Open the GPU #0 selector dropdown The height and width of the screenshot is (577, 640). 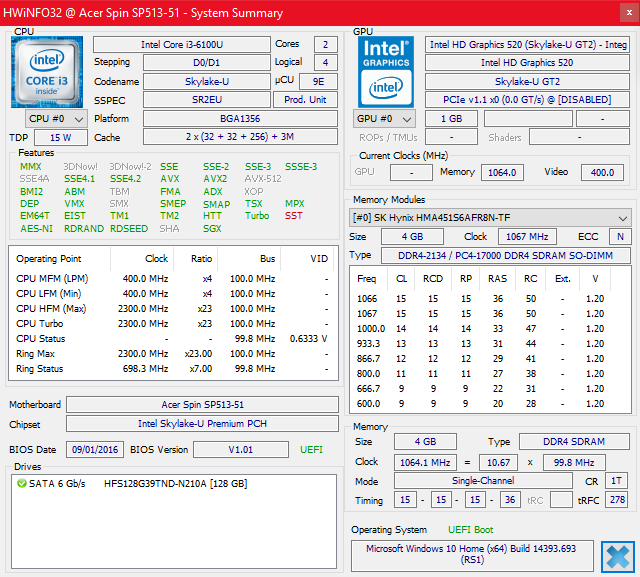point(384,119)
